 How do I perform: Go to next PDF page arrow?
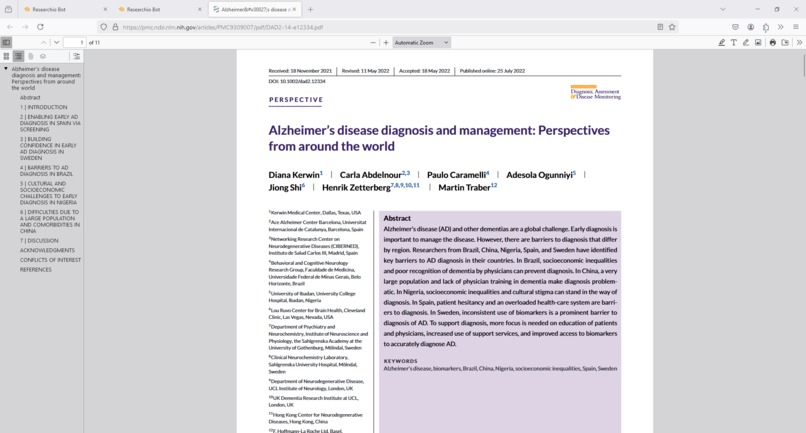[x=57, y=43]
